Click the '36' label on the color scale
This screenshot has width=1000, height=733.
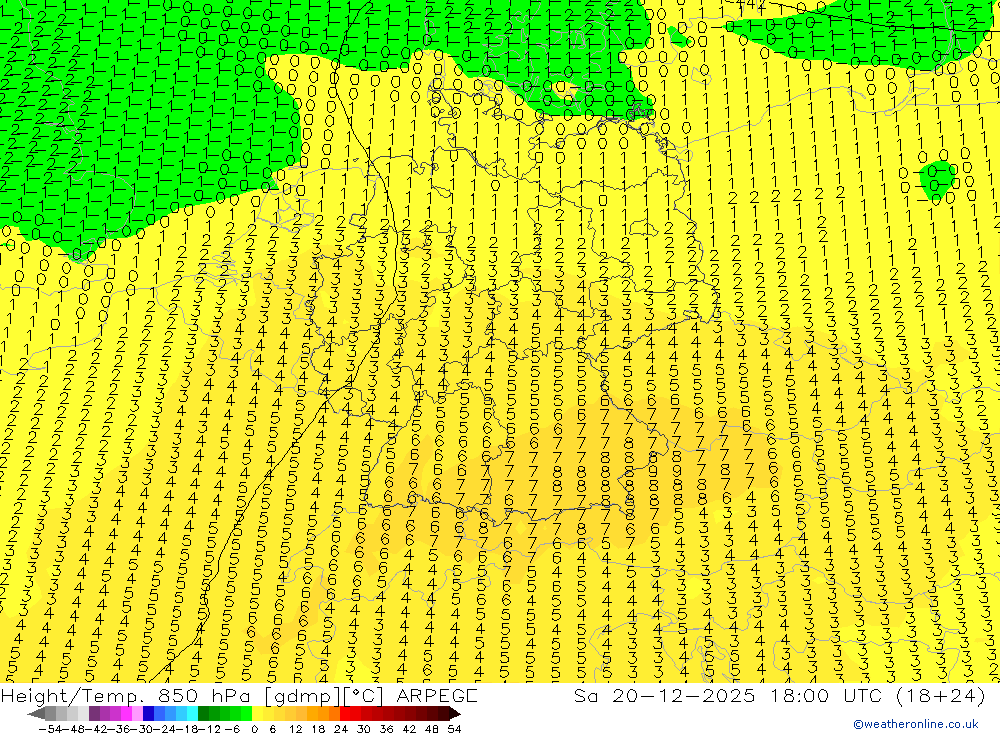386,729
